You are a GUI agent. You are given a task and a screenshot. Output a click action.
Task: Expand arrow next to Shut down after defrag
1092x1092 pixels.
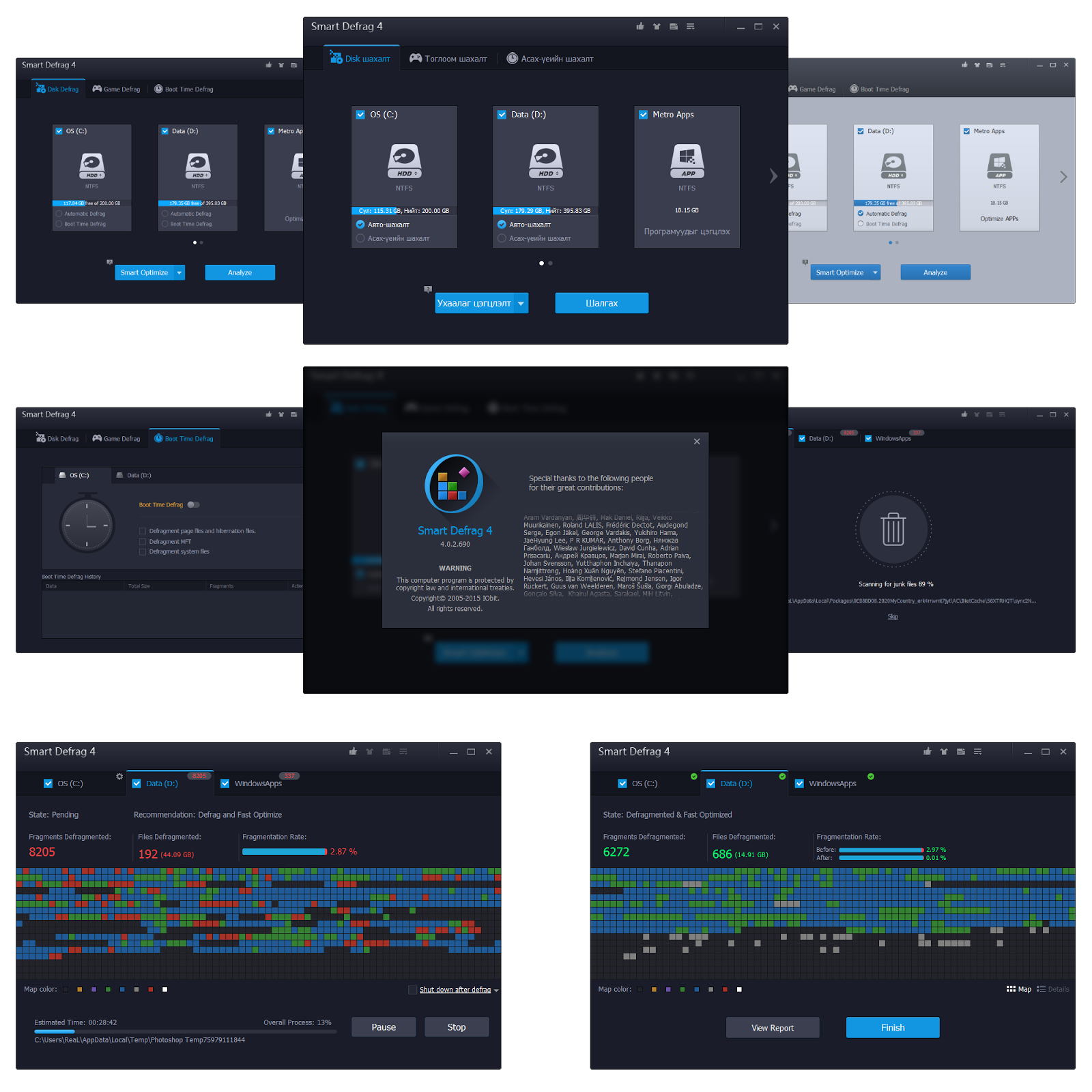coord(496,990)
